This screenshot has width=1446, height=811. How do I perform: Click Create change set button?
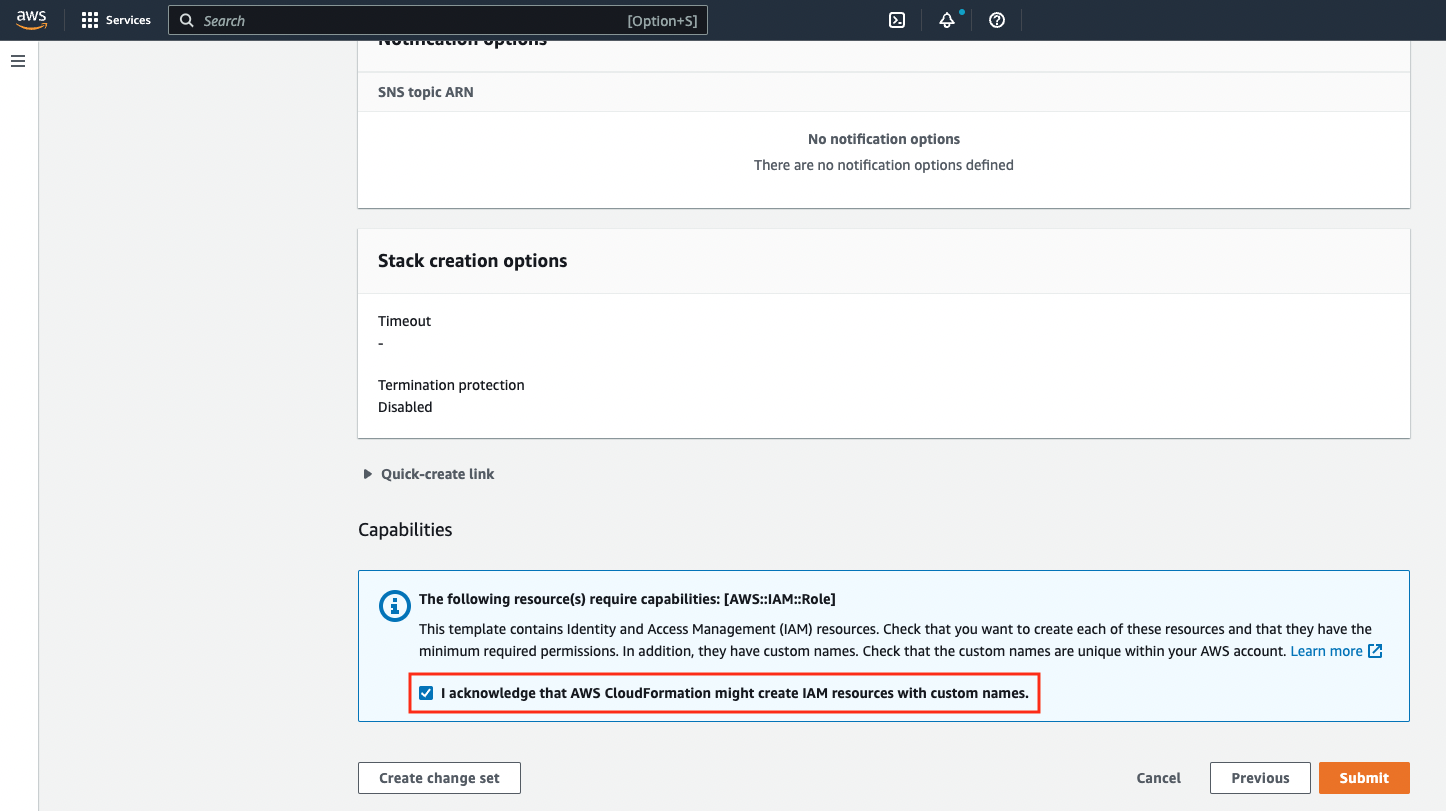click(439, 778)
